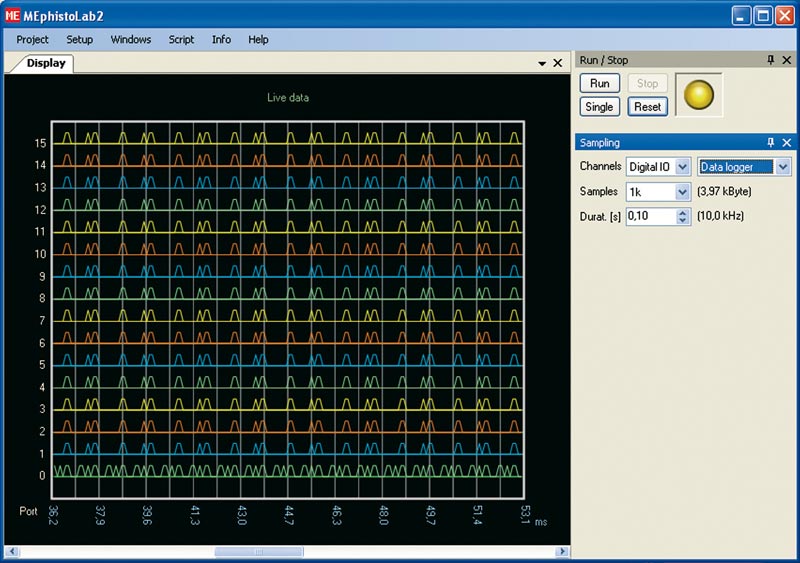Pin the Run / Stop panel
This screenshot has height=563, width=800.
coord(770,60)
